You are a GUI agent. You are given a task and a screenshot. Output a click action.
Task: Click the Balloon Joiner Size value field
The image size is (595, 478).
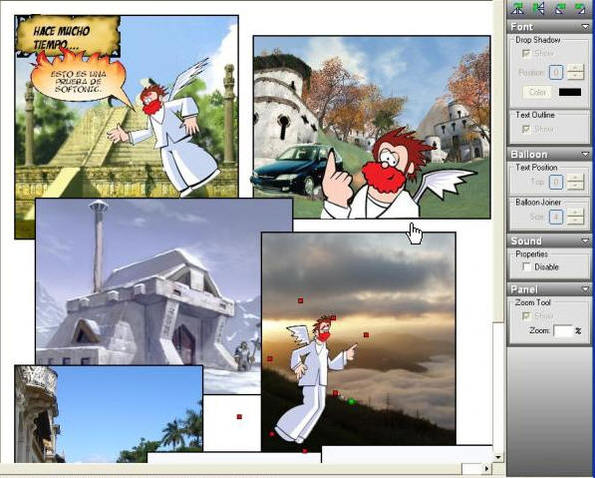556,217
